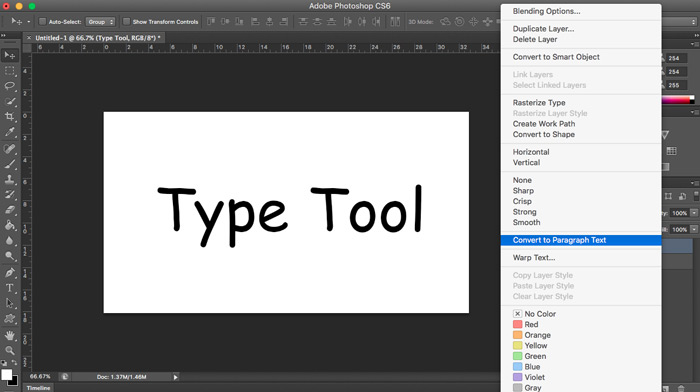The image size is (700, 392).
Task: Expand the toolbox with double-arrow
Action: 4,36
